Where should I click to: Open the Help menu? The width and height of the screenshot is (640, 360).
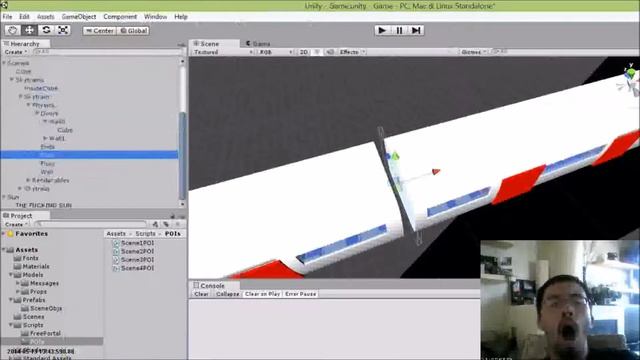pos(181,17)
